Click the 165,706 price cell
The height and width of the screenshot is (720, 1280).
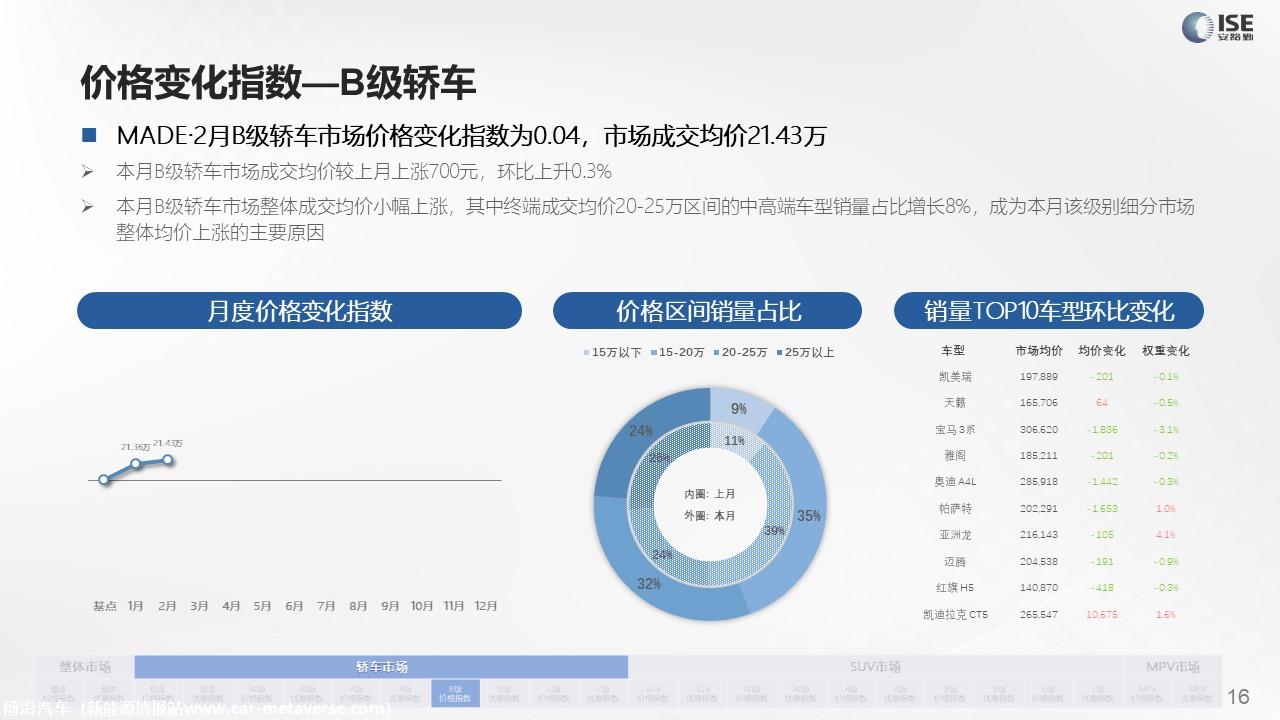click(x=1039, y=403)
